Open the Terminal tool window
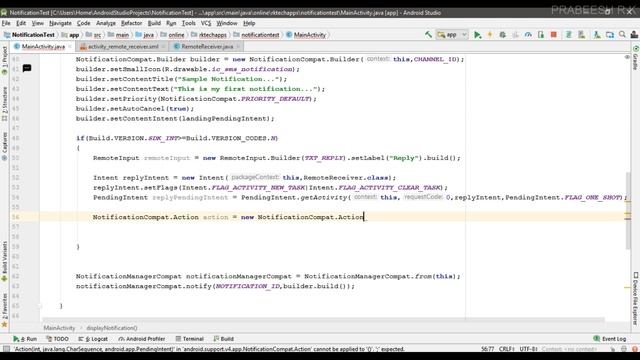This screenshot has width=640, height=360. click(x=189, y=339)
